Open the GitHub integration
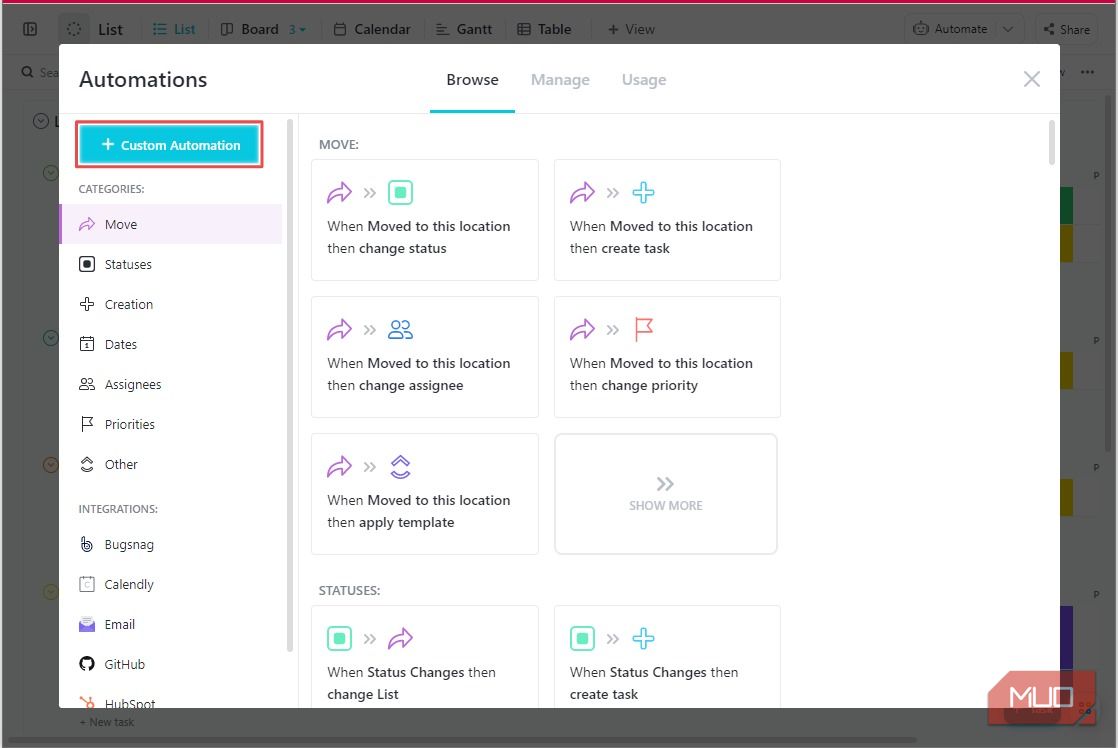The image size is (1118, 748). click(x=124, y=664)
